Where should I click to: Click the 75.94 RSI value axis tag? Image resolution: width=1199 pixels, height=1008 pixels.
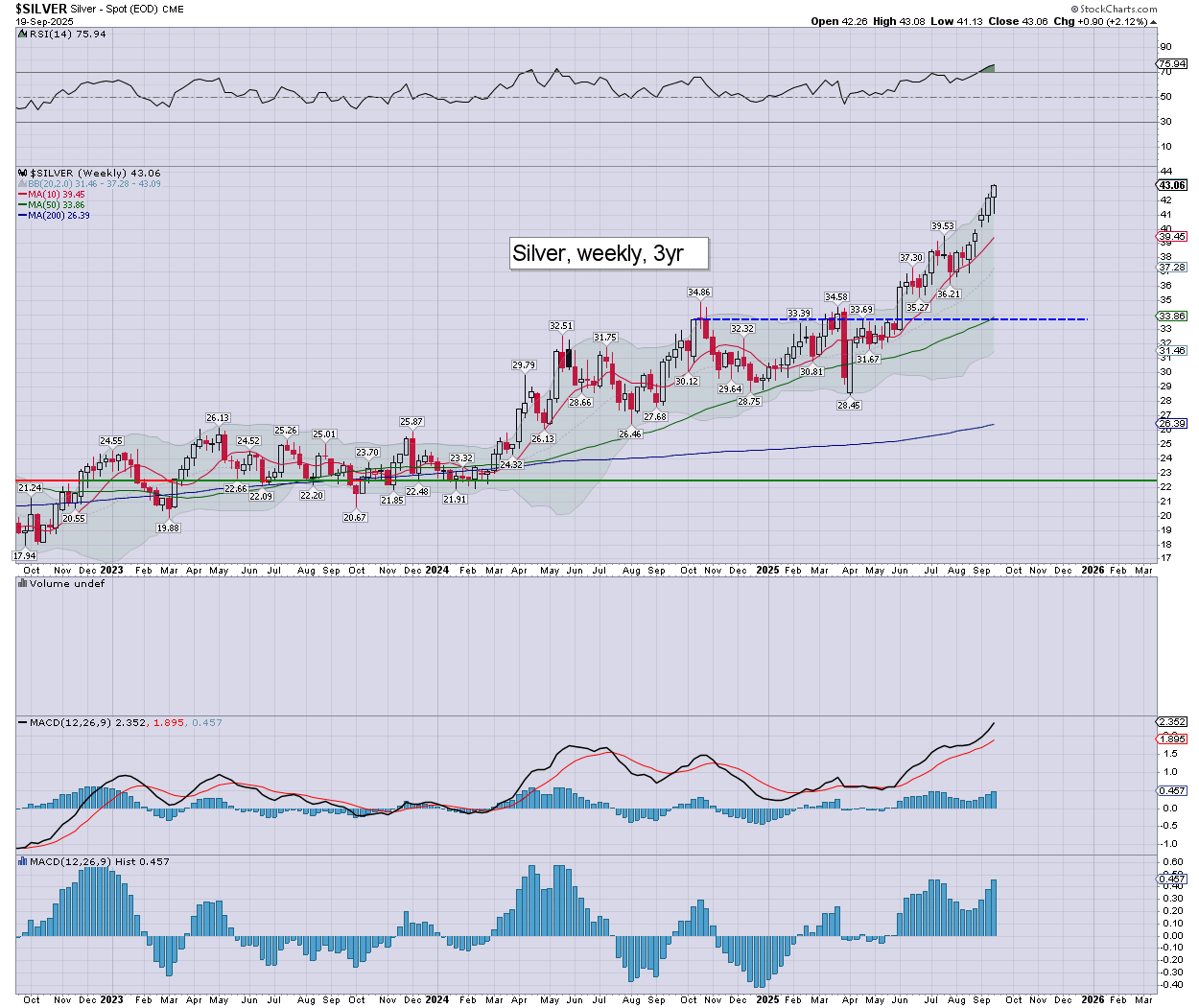coord(1172,64)
